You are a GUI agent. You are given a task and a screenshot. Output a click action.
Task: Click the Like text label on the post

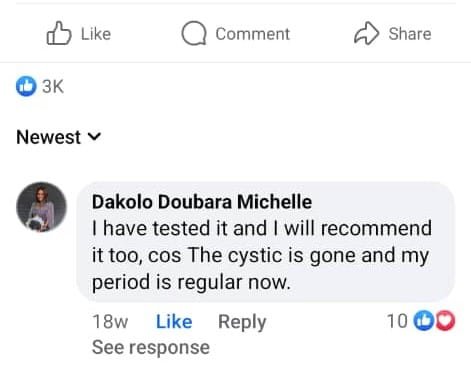(x=96, y=34)
